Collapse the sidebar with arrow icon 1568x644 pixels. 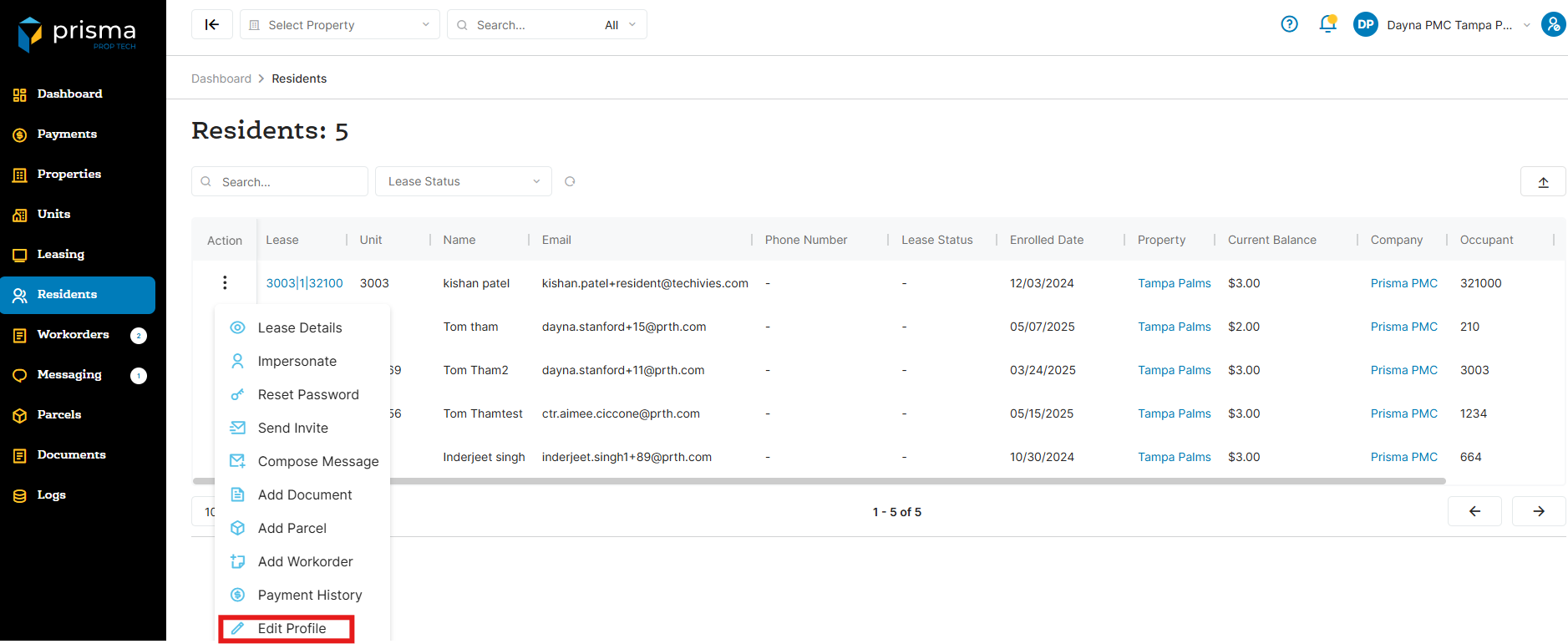pyautogui.click(x=212, y=25)
